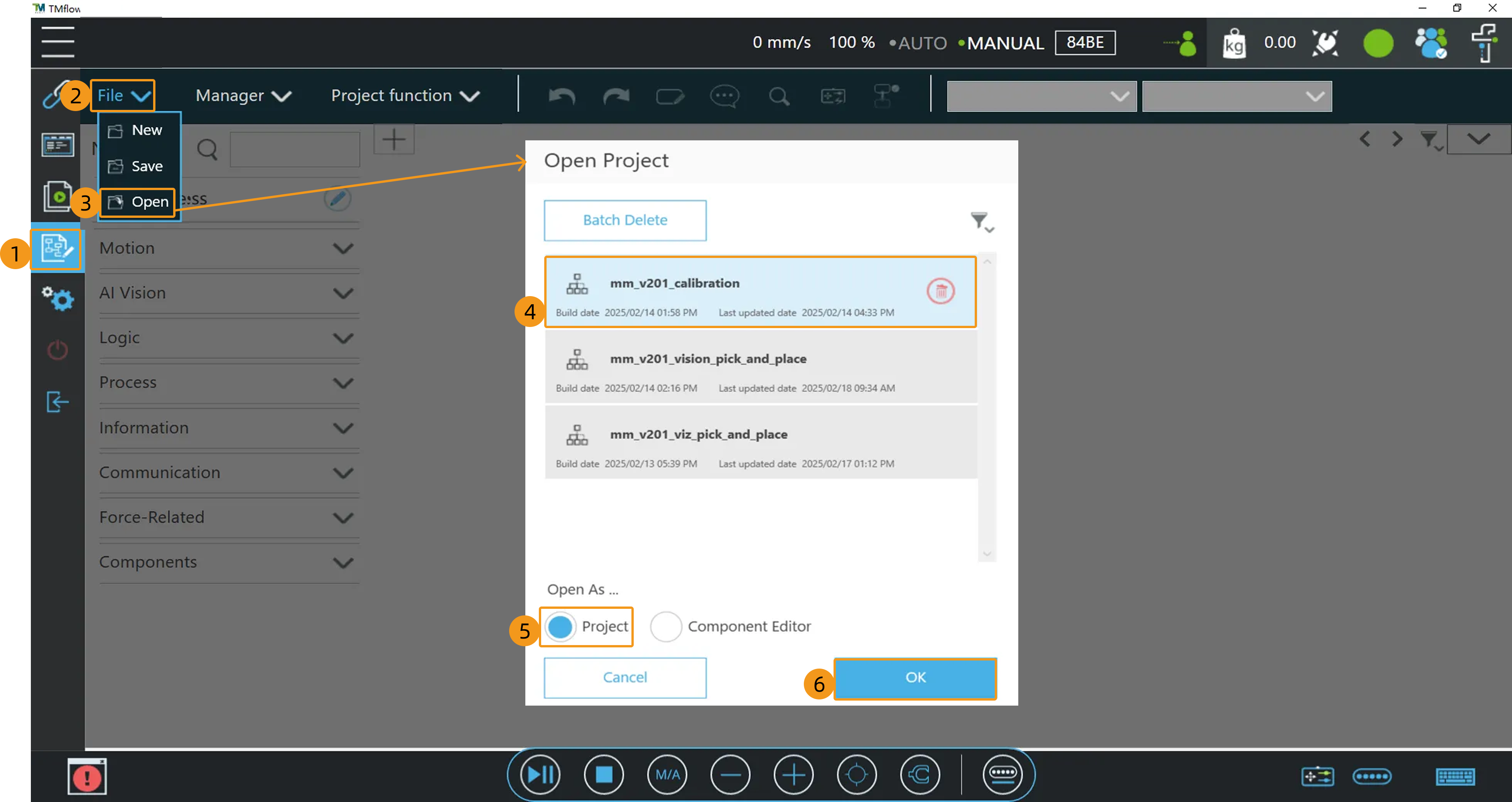Click New in the File menu
The image size is (1512, 802).
(146, 130)
